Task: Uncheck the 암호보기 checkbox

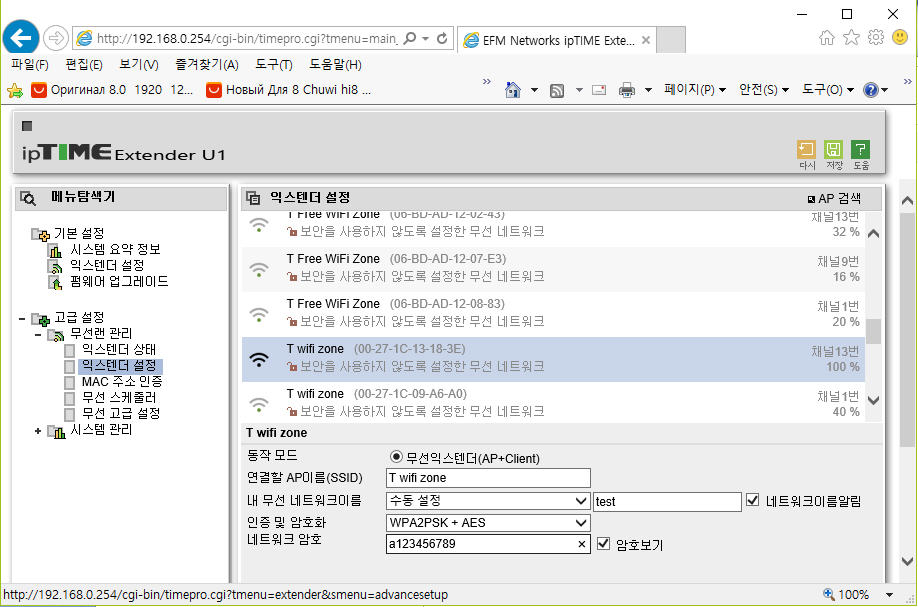Action: [603, 544]
